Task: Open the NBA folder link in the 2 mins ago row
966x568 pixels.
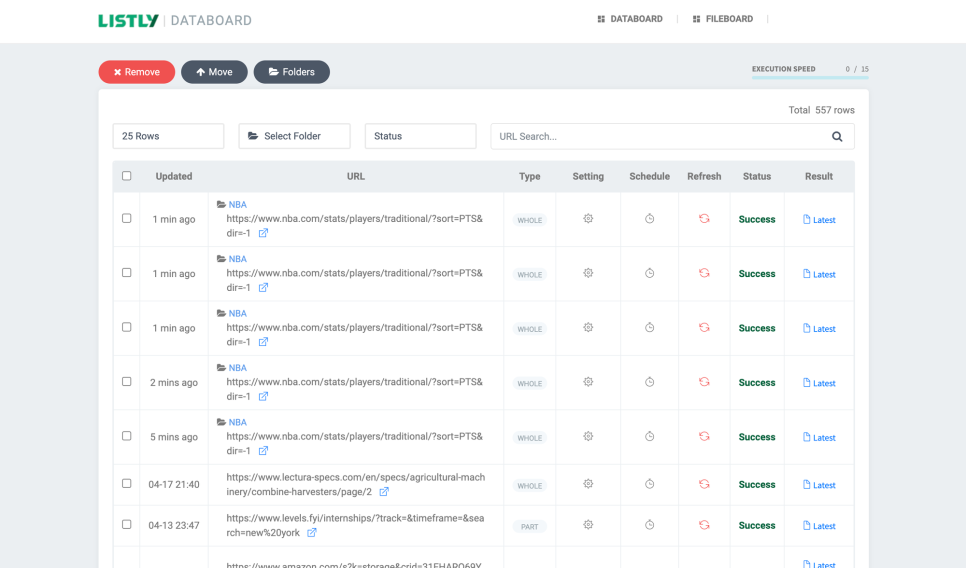Action: 237,368
